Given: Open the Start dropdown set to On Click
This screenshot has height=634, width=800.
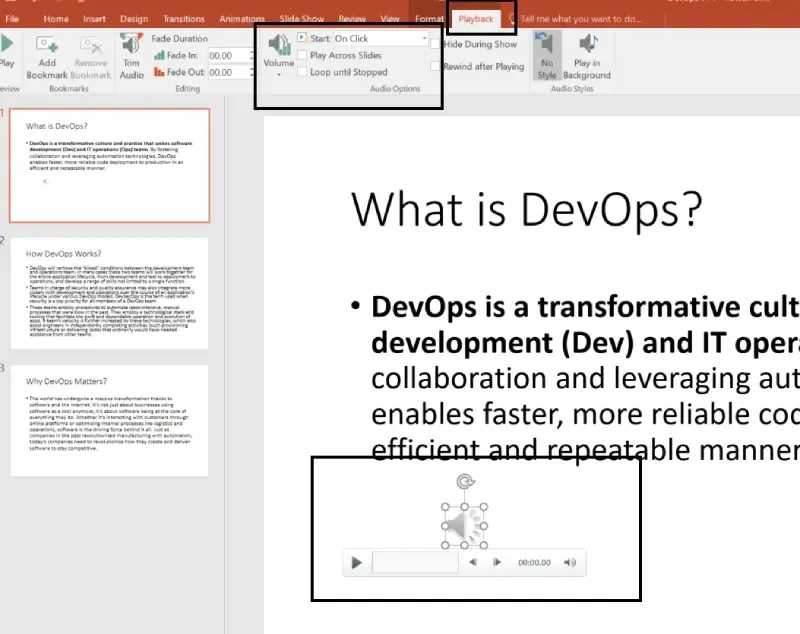Looking at the screenshot, I should [380, 38].
